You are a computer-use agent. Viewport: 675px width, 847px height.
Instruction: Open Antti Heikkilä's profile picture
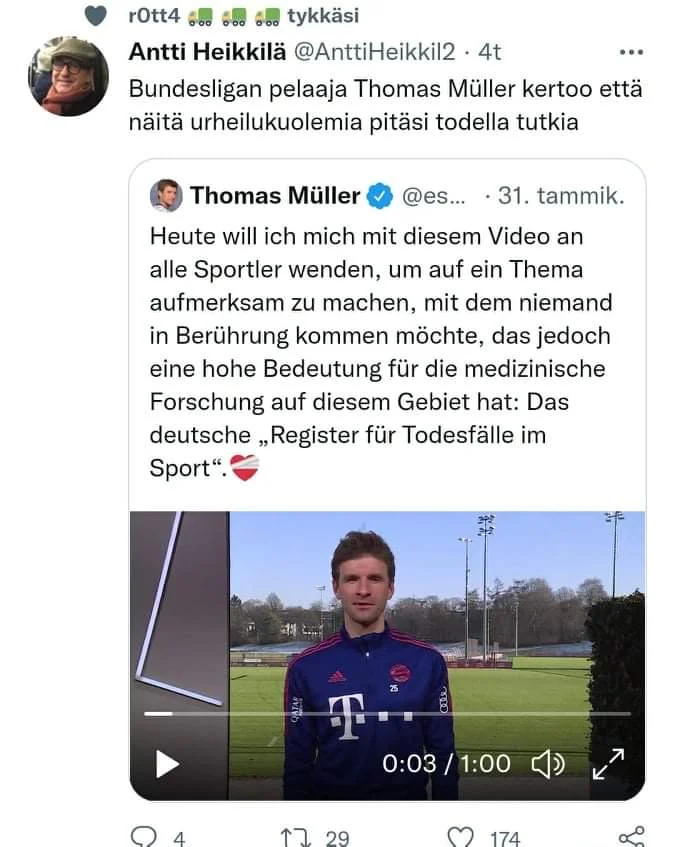click(69, 77)
